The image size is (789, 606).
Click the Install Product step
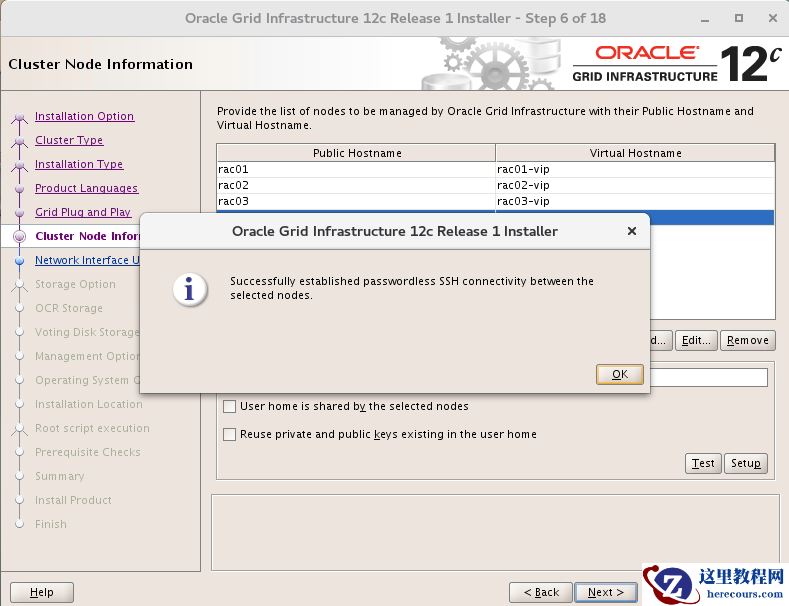point(73,500)
